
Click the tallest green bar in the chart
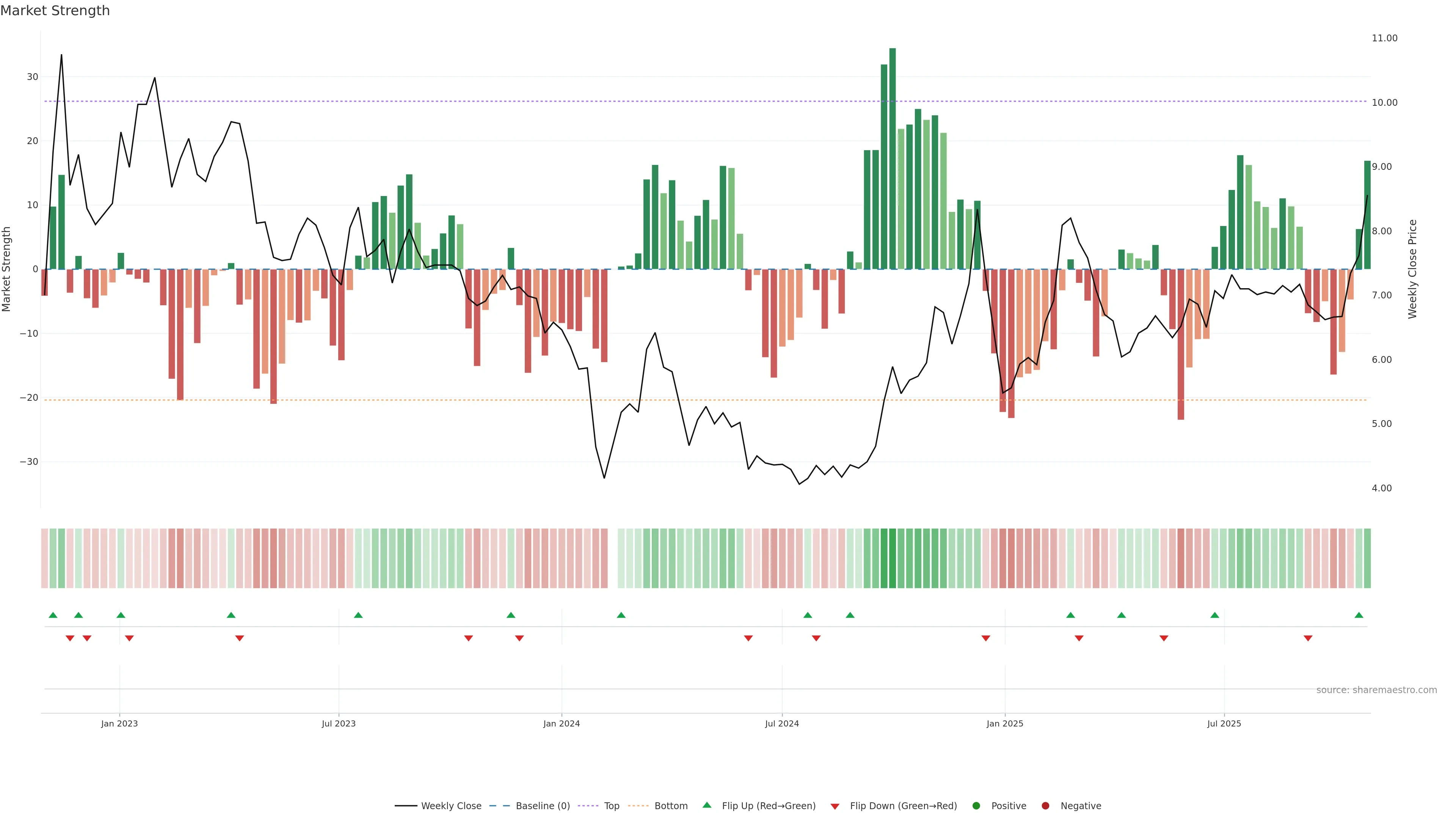893,158
